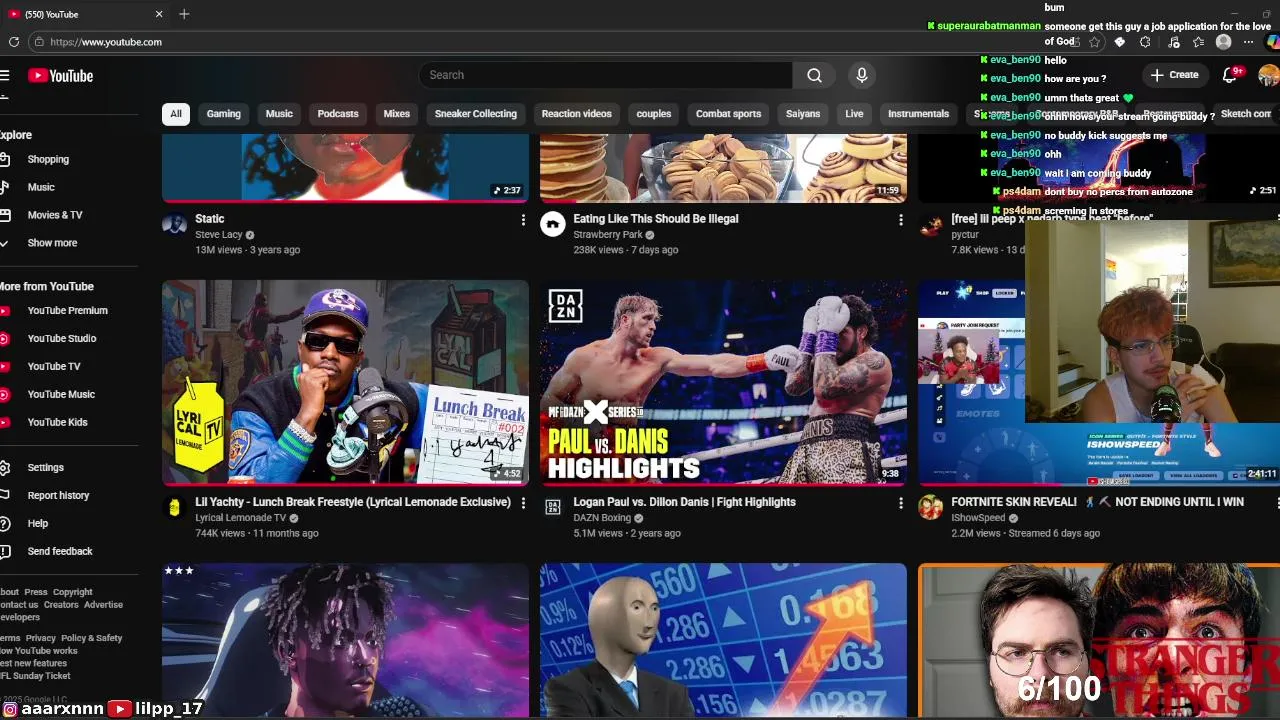
Task: Open the browser's three-dot menu
Action: point(1248,42)
